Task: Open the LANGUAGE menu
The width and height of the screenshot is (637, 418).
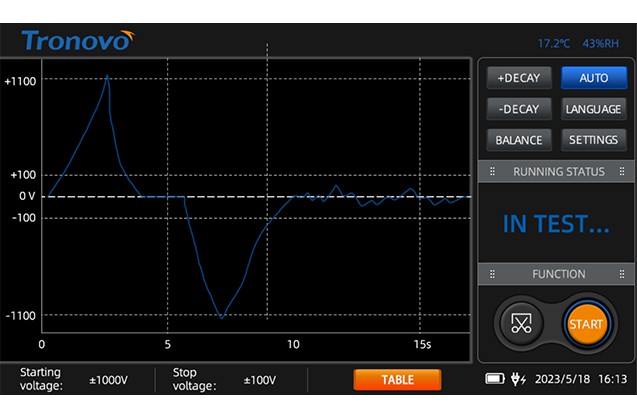Action: [593, 109]
